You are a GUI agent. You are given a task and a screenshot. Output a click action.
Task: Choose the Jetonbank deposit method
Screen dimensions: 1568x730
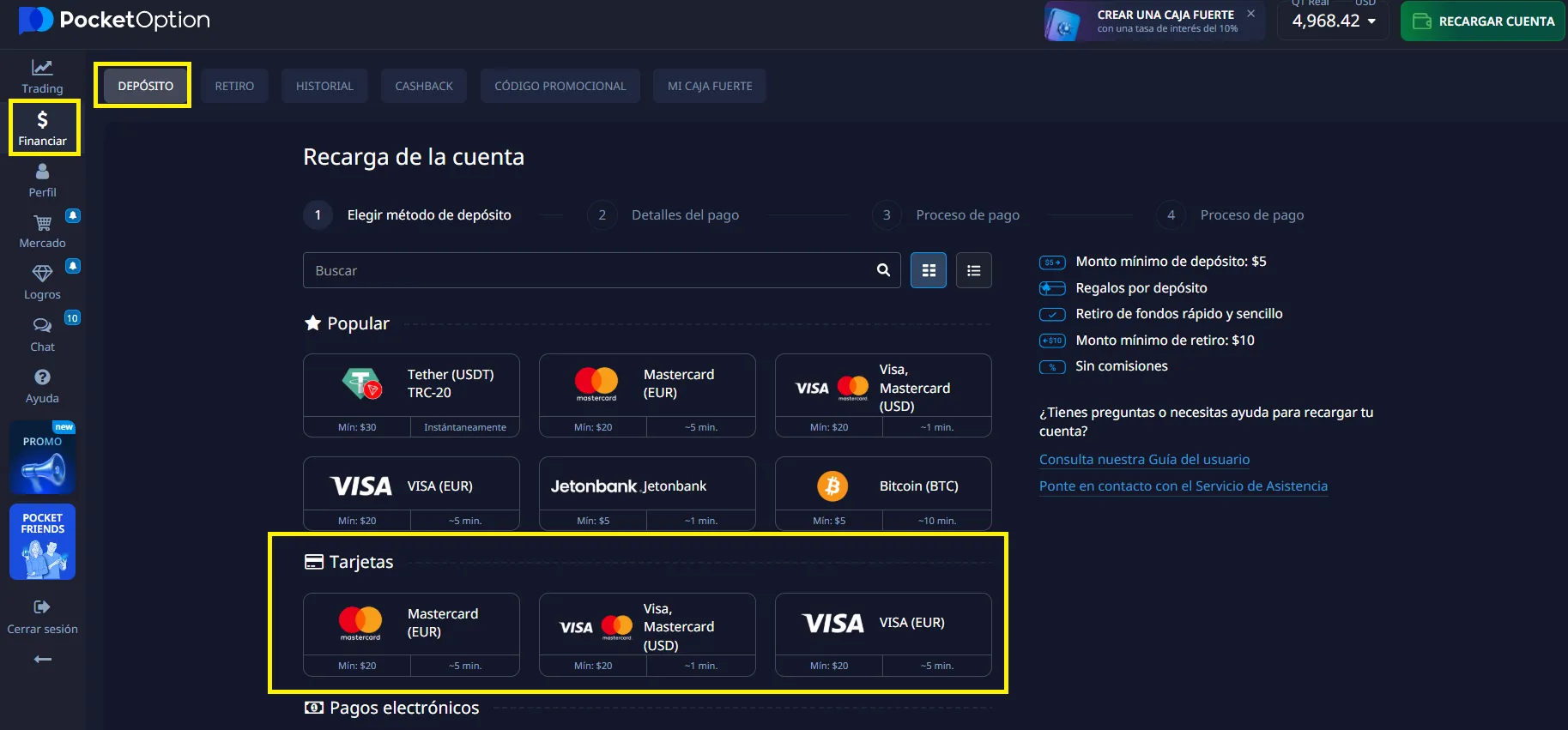(647, 493)
